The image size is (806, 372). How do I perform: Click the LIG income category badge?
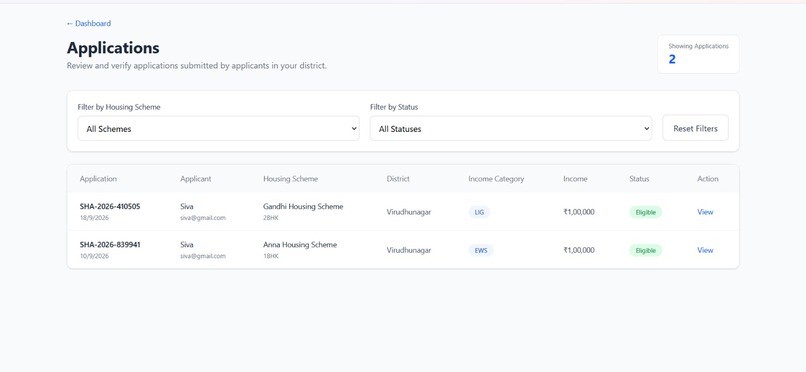coord(479,212)
